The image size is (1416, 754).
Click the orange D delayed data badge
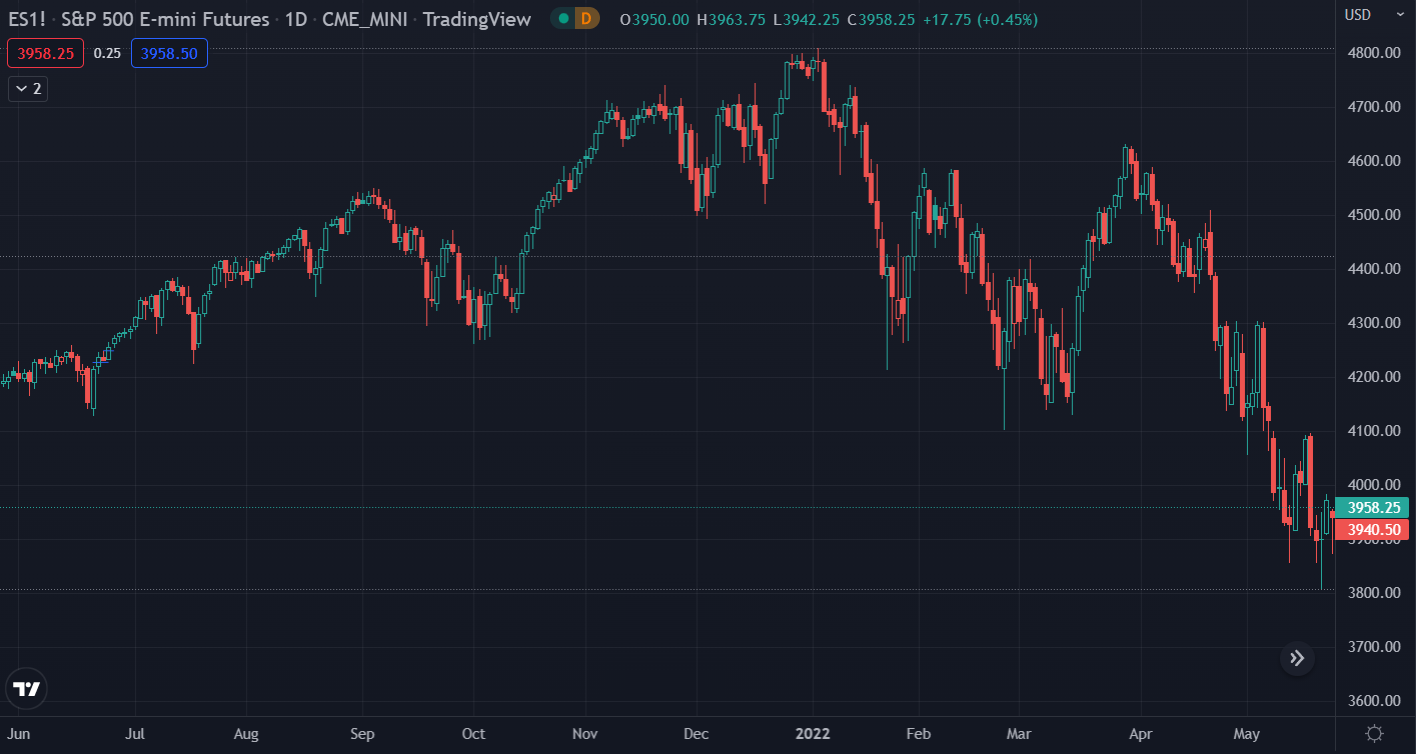586,18
